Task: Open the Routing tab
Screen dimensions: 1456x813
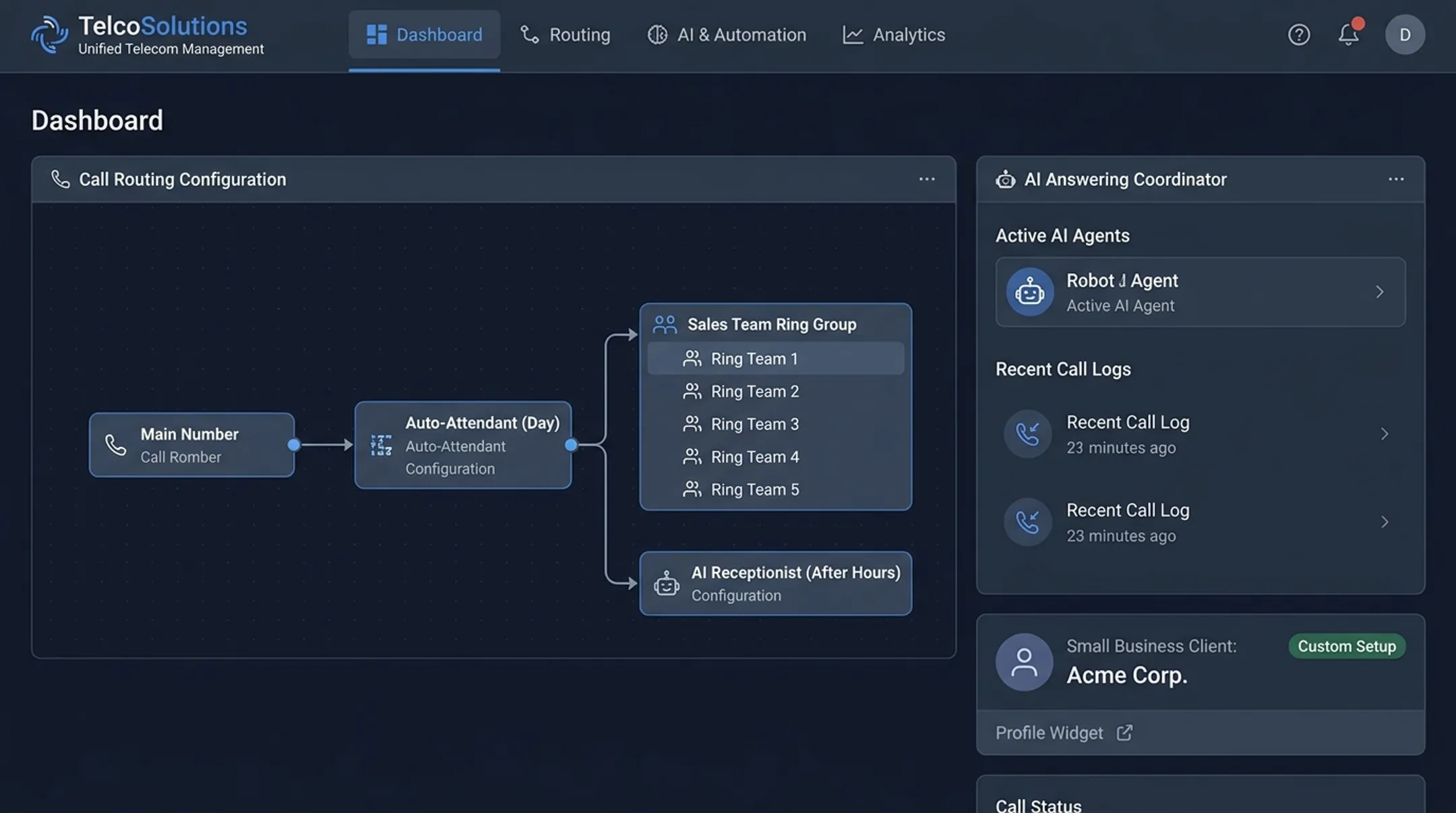Action: (565, 34)
